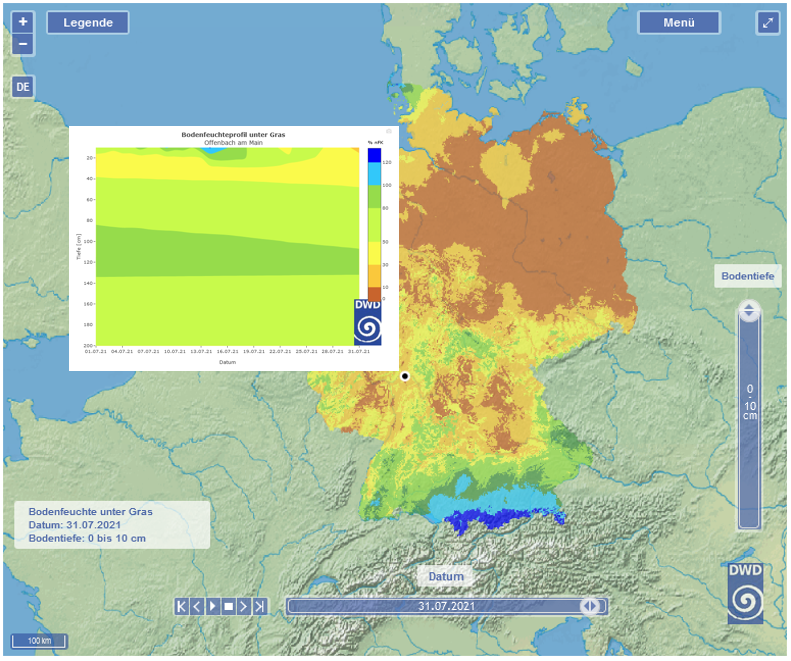The width and height of the screenshot is (791, 661).
Task: Click the Datum label above timeline
Action: pyautogui.click(x=446, y=577)
